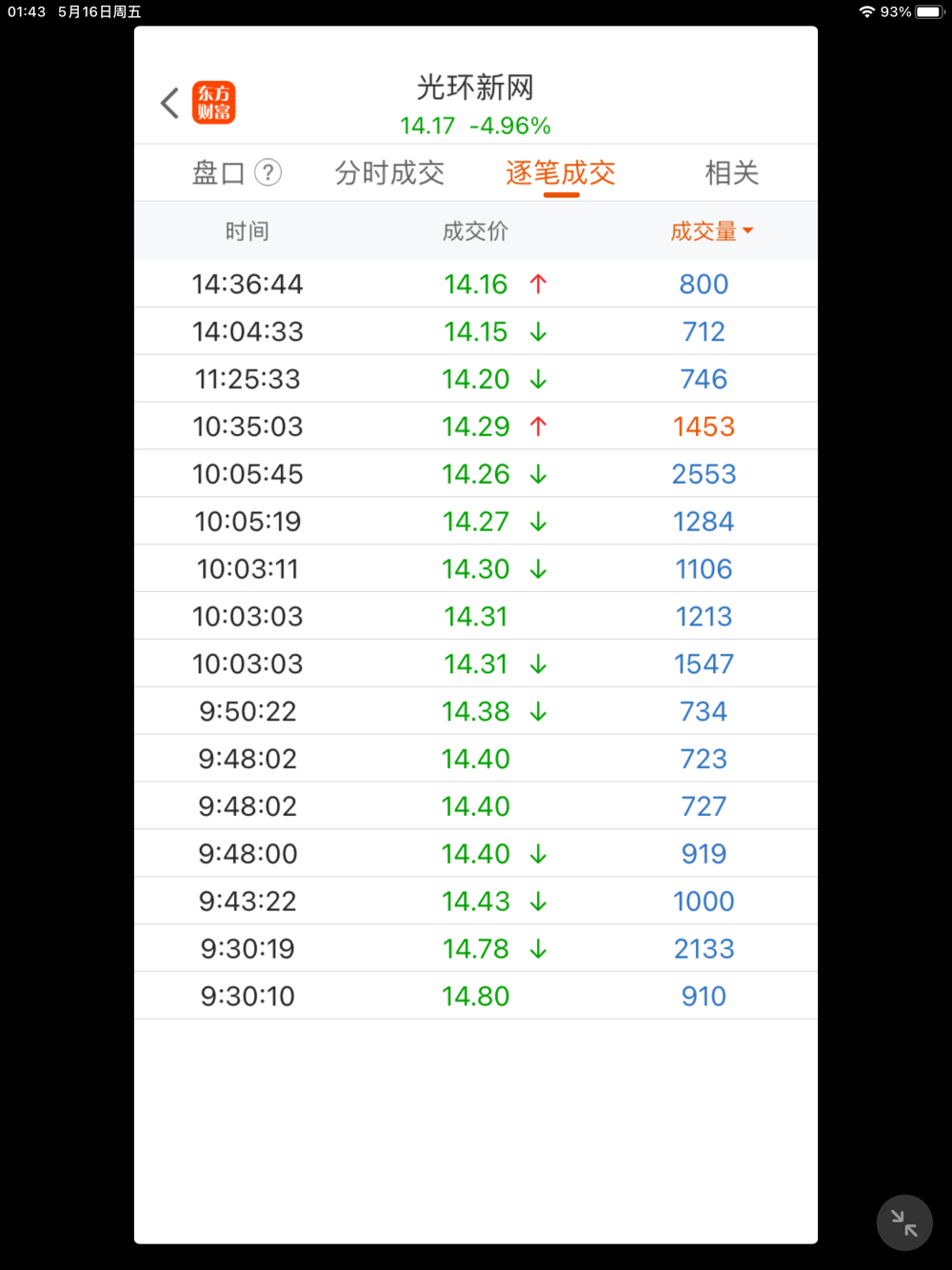Tap the volume 746 cell
952x1270 pixels.
point(704,379)
